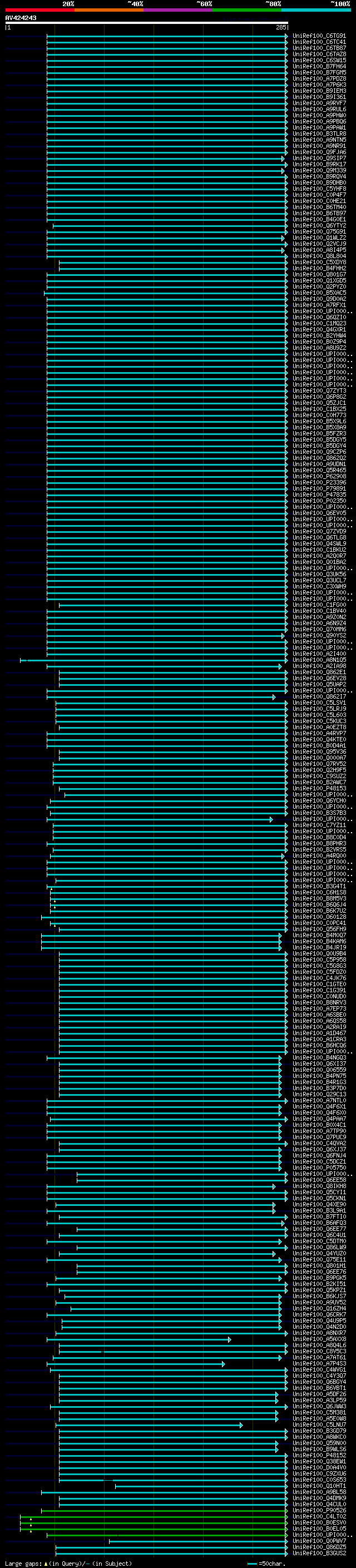
Task: Select the UniRef100_B9I361 label
Action: point(319,97)
